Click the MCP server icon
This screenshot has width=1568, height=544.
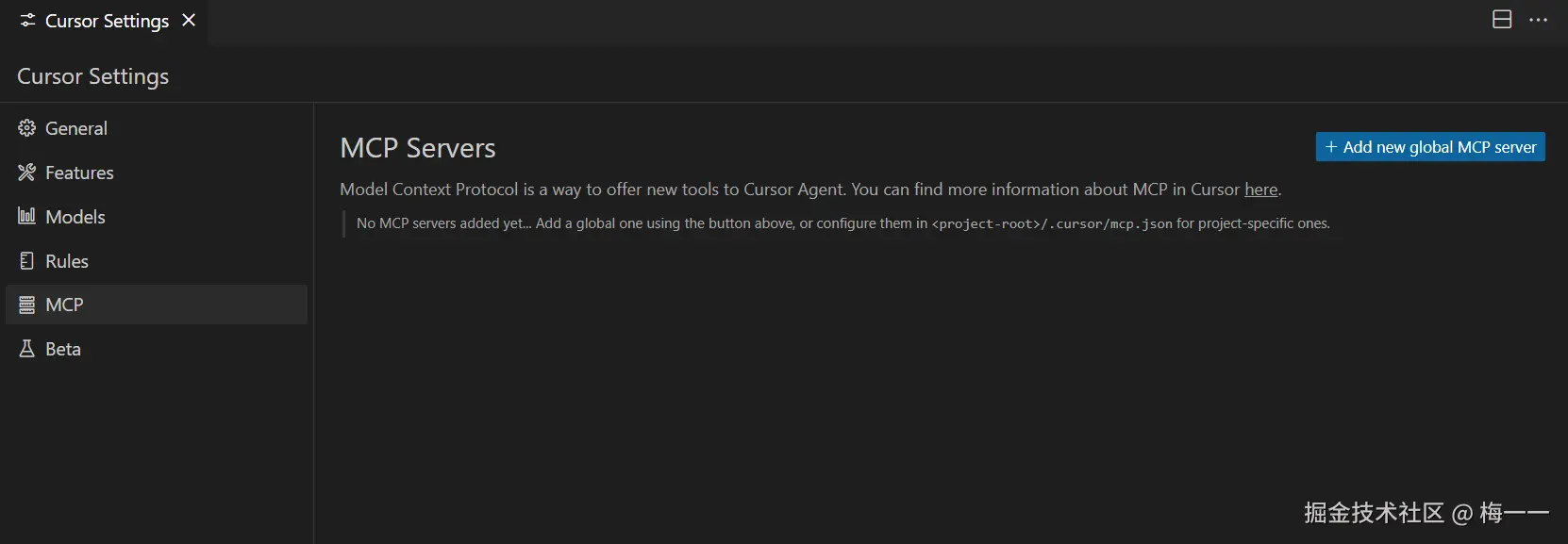27,305
